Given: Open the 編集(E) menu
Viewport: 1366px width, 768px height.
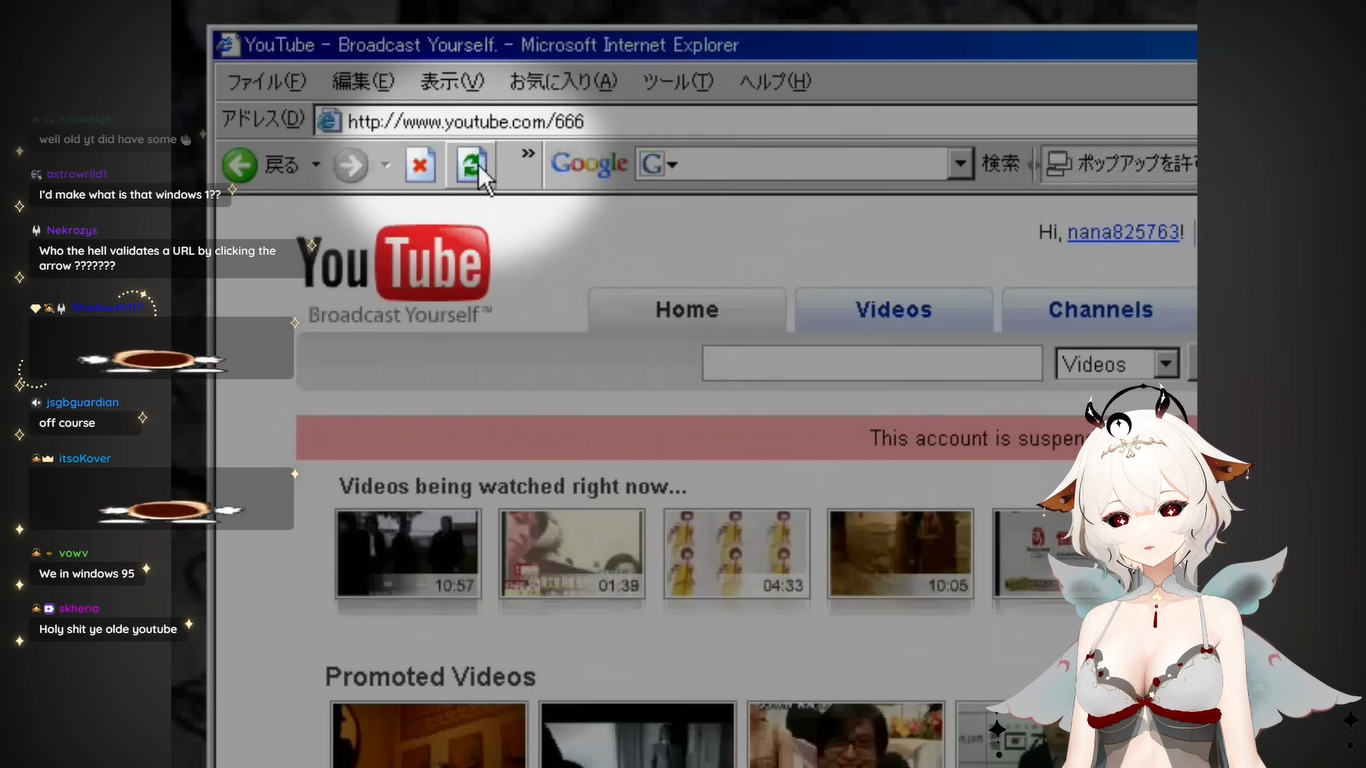Looking at the screenshot, I should coord(363,82).
